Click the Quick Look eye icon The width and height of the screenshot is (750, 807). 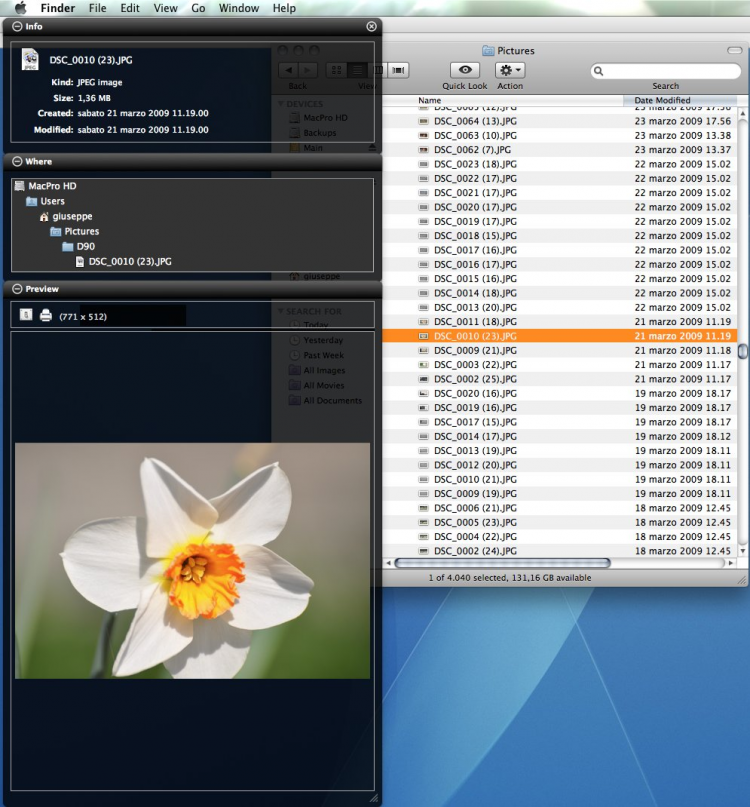tap(464, 70)
